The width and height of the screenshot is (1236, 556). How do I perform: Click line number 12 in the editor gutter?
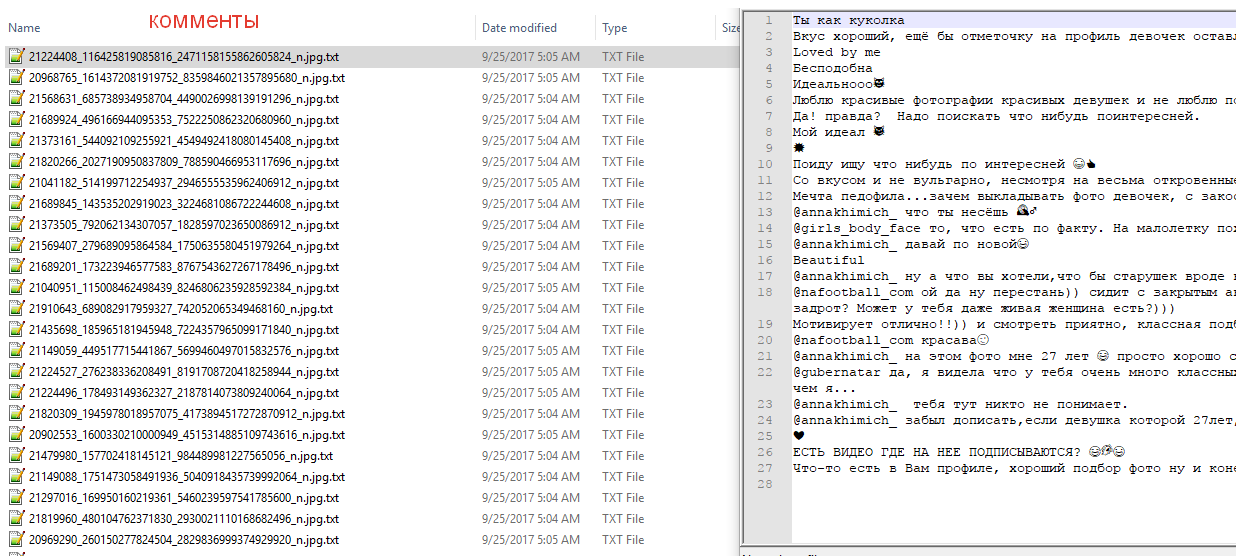tap(766, 196)
